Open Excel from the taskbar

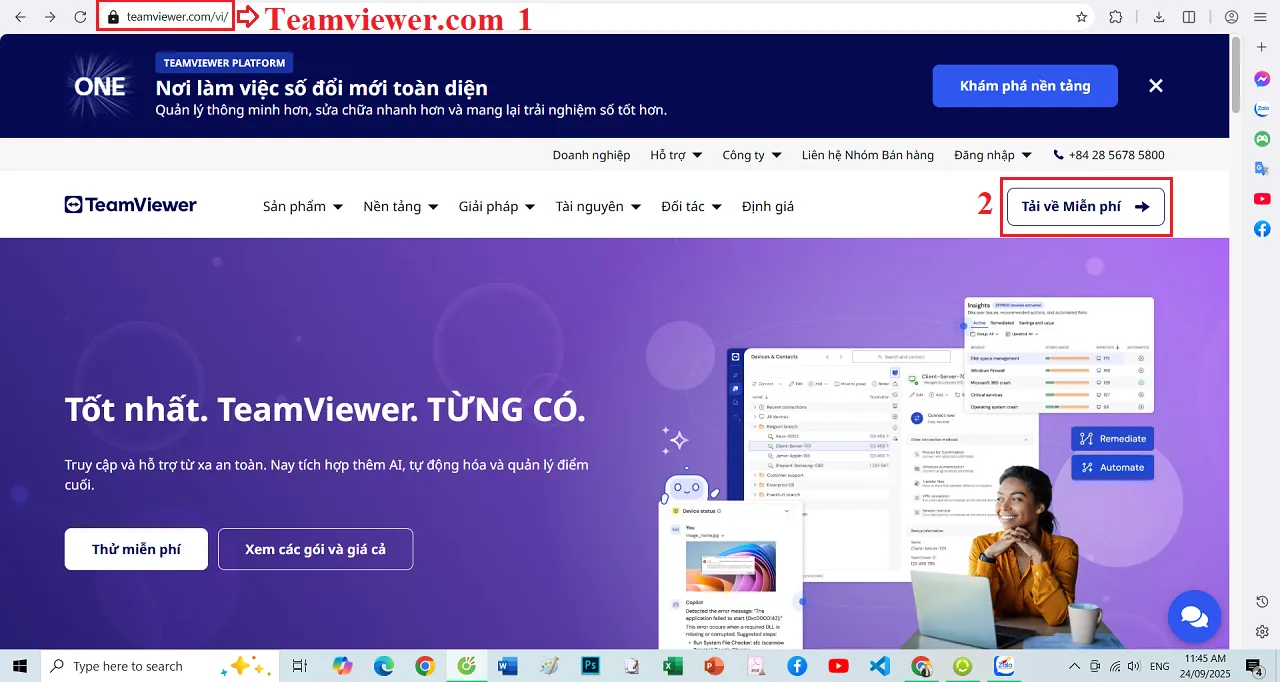click(672, 666)
